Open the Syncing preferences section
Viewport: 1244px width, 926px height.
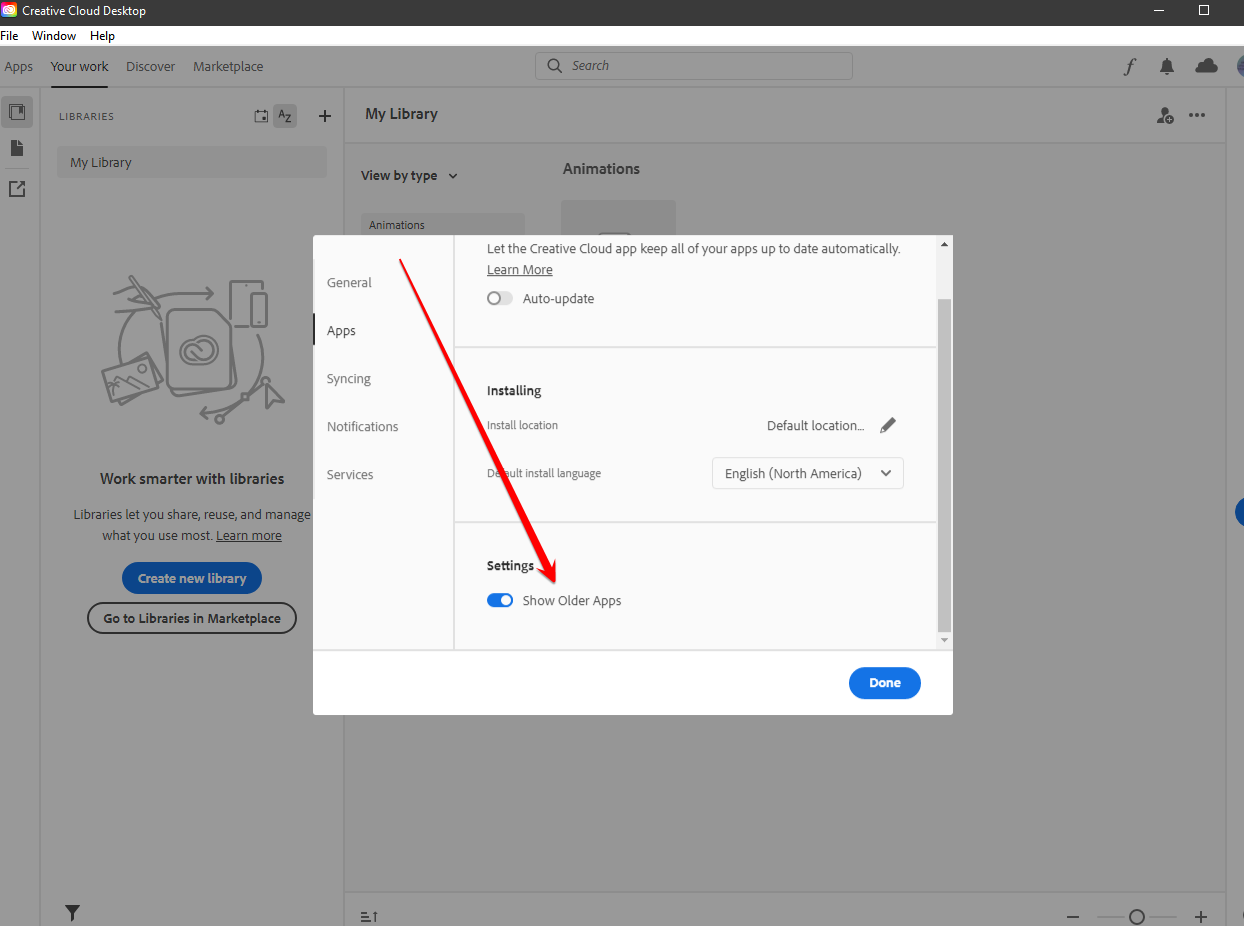click(348, 378)
